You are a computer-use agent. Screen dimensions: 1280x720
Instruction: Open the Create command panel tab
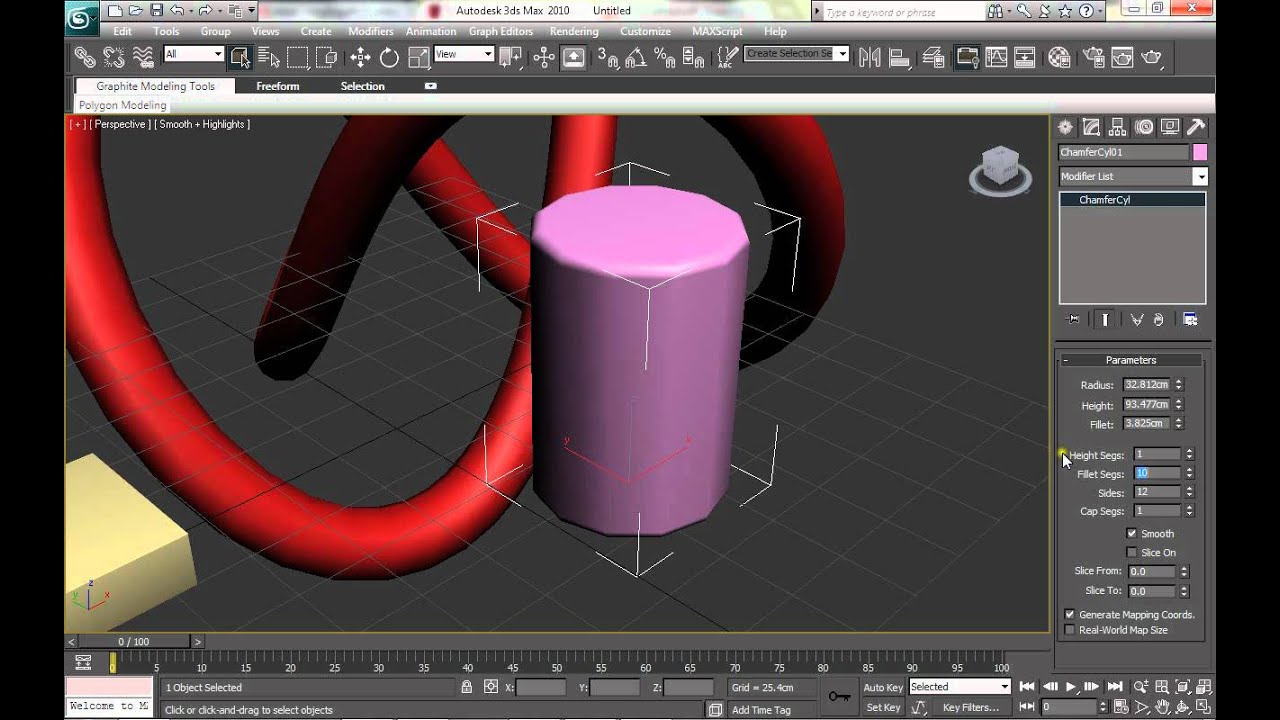click(1065, 127)
